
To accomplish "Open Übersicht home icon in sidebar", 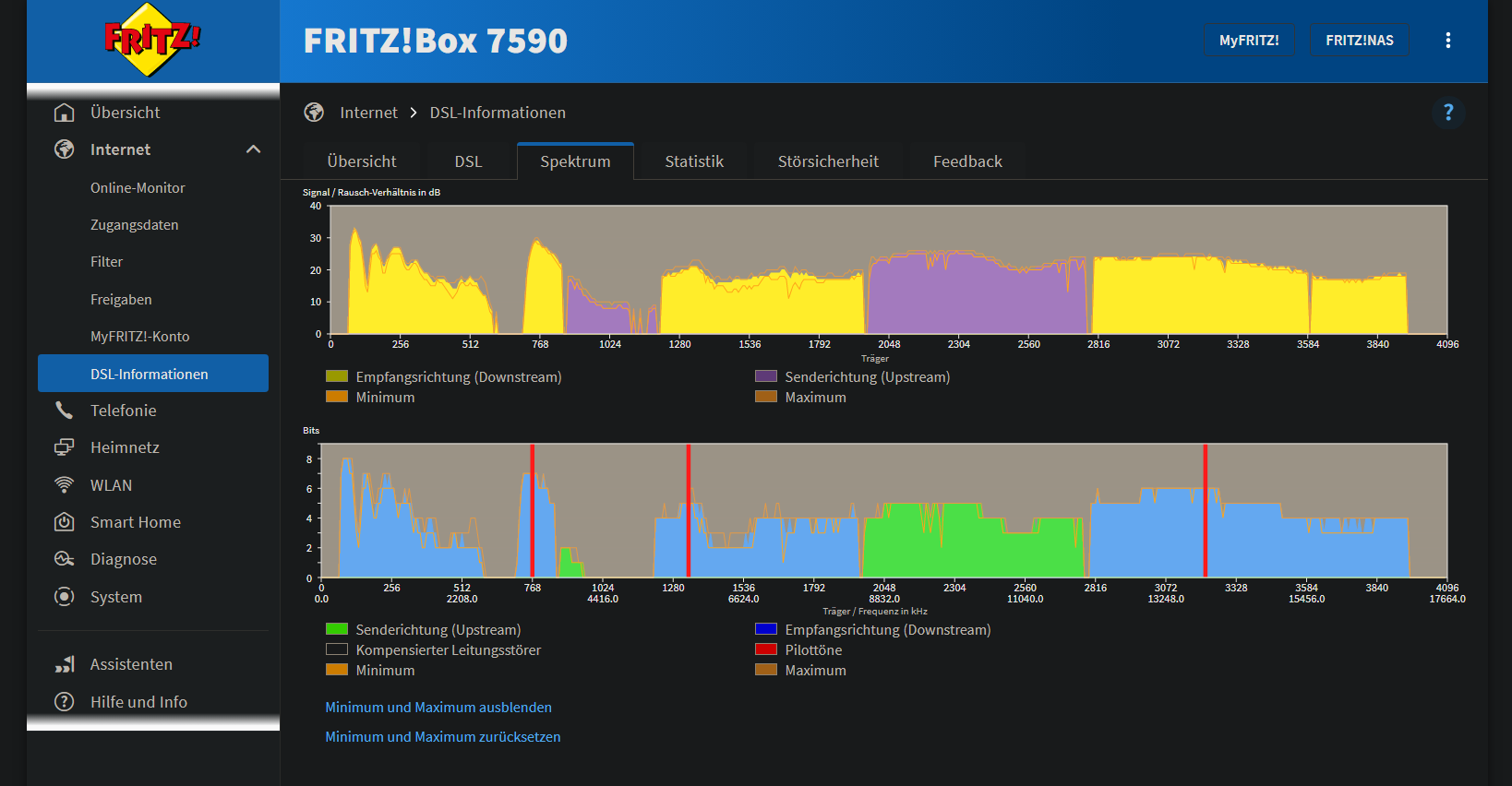I will pos(65,113).
